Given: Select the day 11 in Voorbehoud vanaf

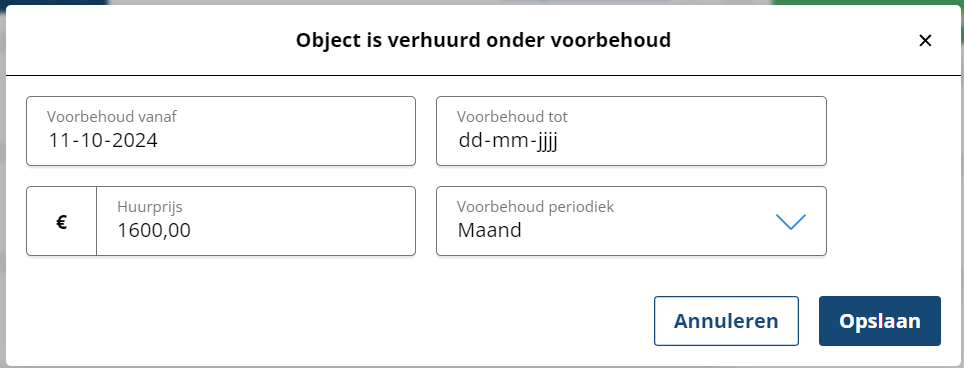Looking at the screenshot, I should pyautogui.click(x=59, y=141).
